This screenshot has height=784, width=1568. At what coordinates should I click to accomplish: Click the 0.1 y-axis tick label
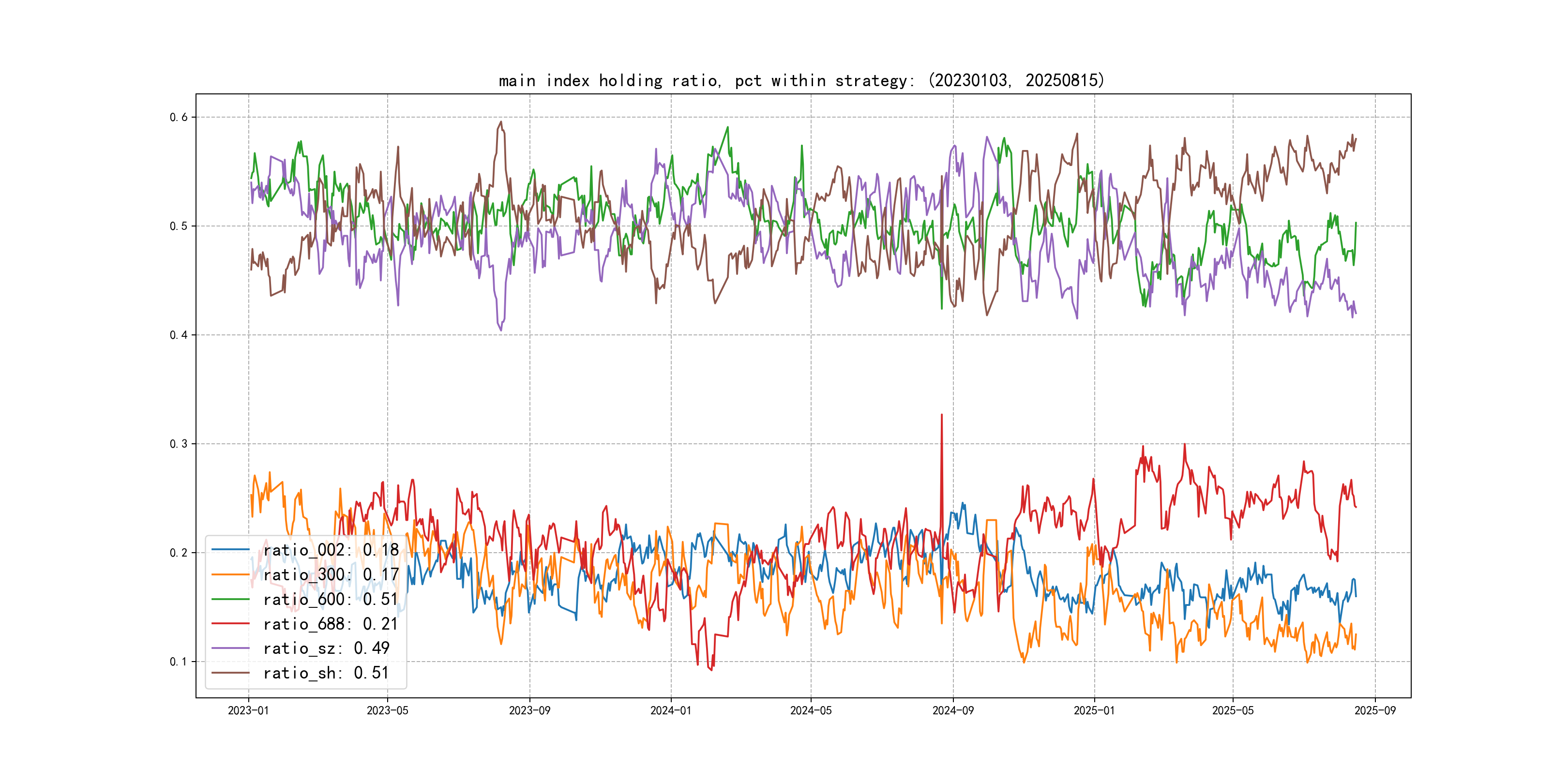pyautogui.click(x=179, y=662)
